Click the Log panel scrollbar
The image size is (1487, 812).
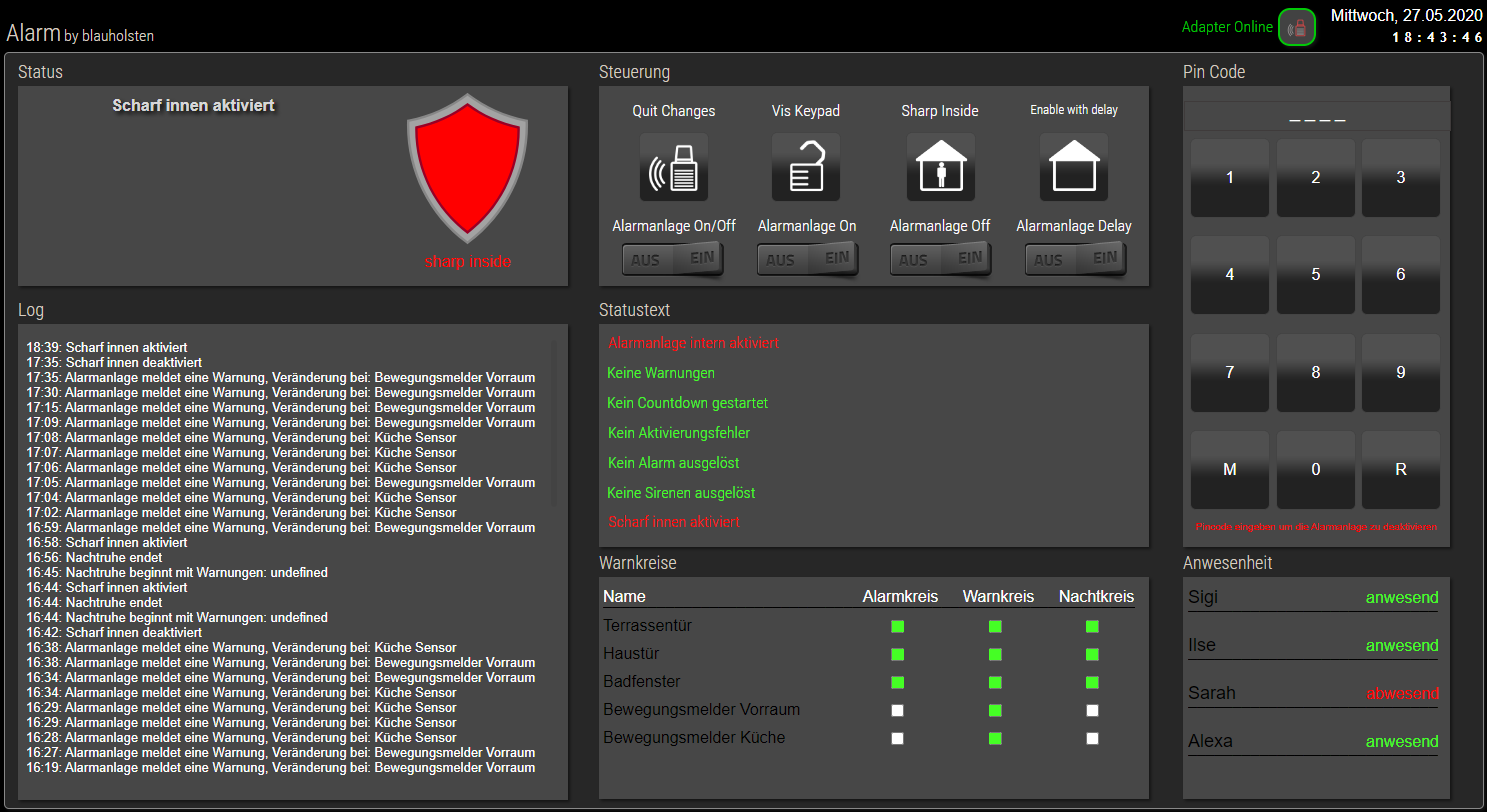click(x=555, y=425)
